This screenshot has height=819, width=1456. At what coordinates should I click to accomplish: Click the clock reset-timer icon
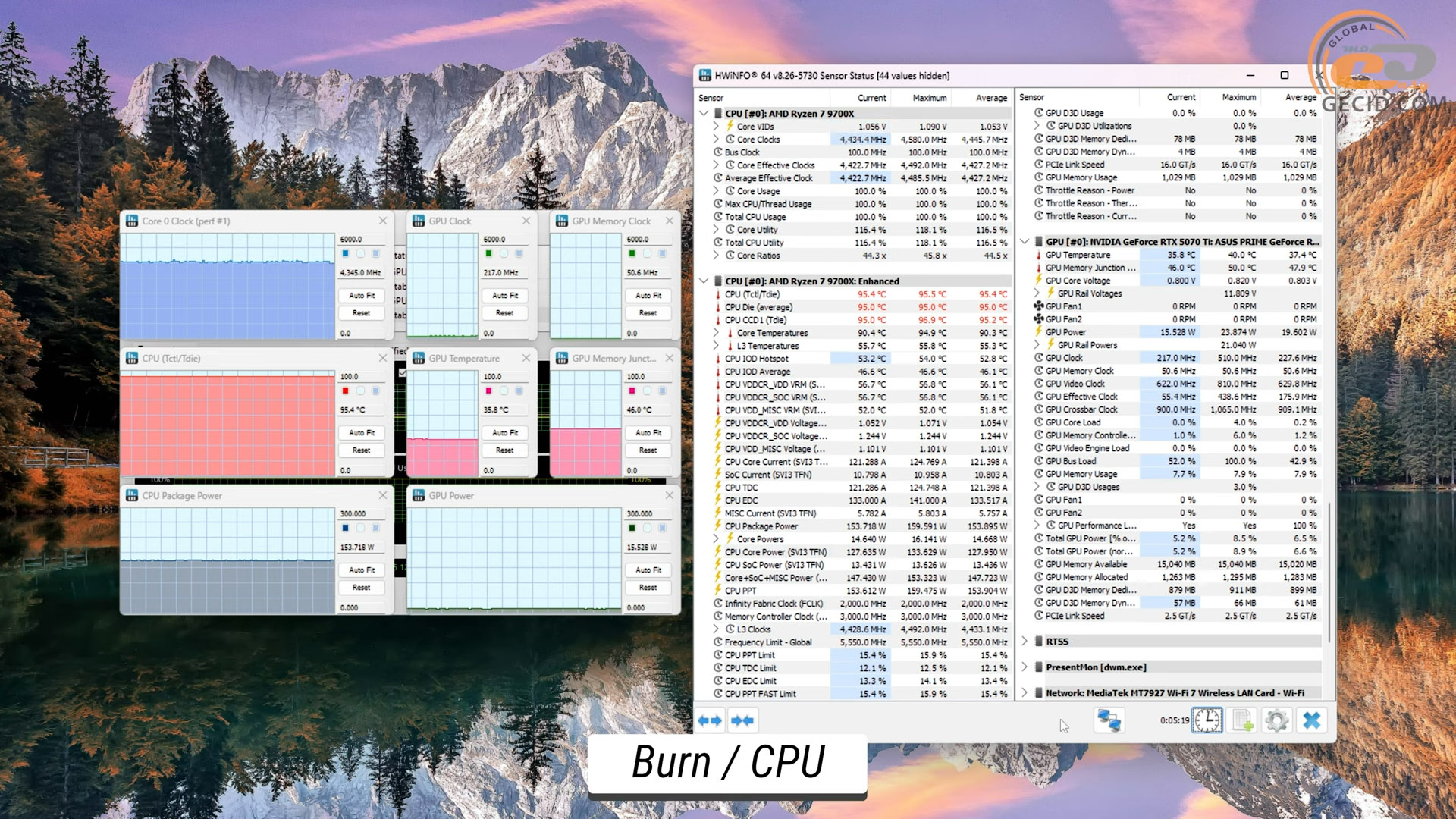pyautogui.click(x=1207, y=720)
